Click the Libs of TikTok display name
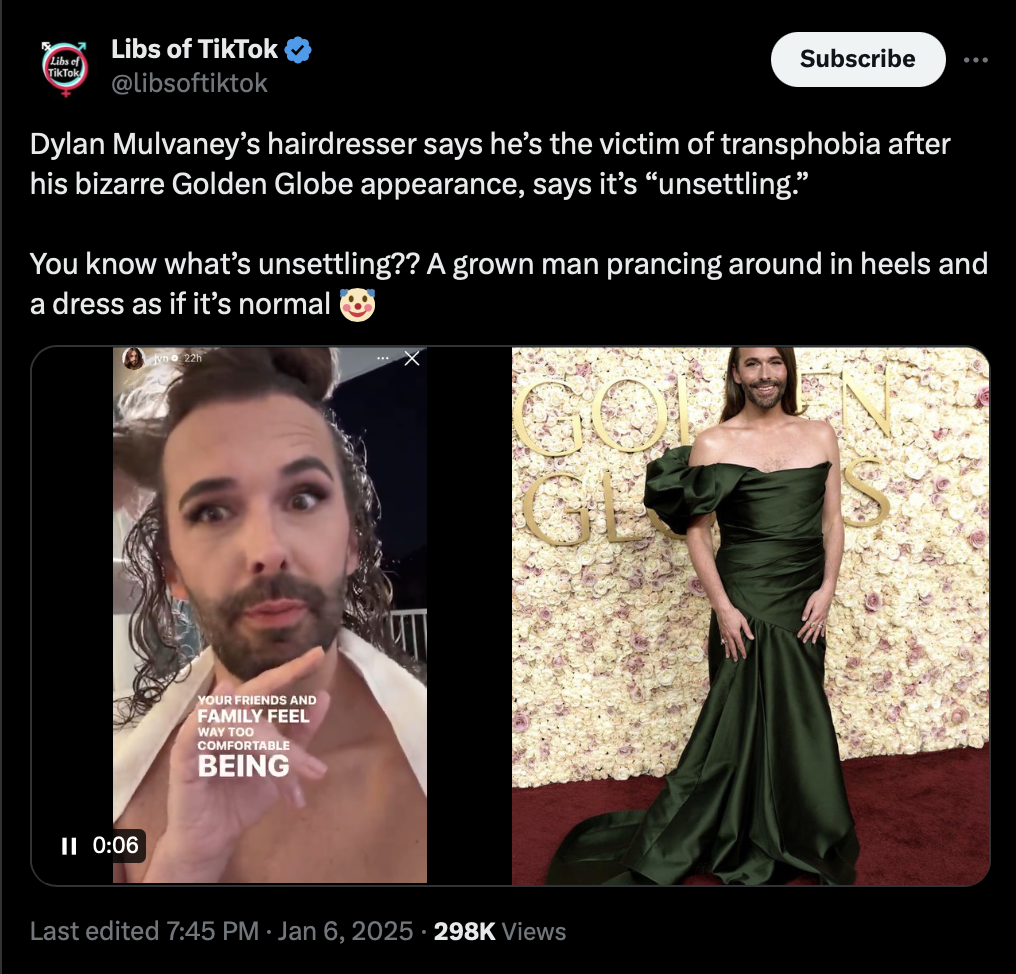1016x974 pixels. [194, 49]
